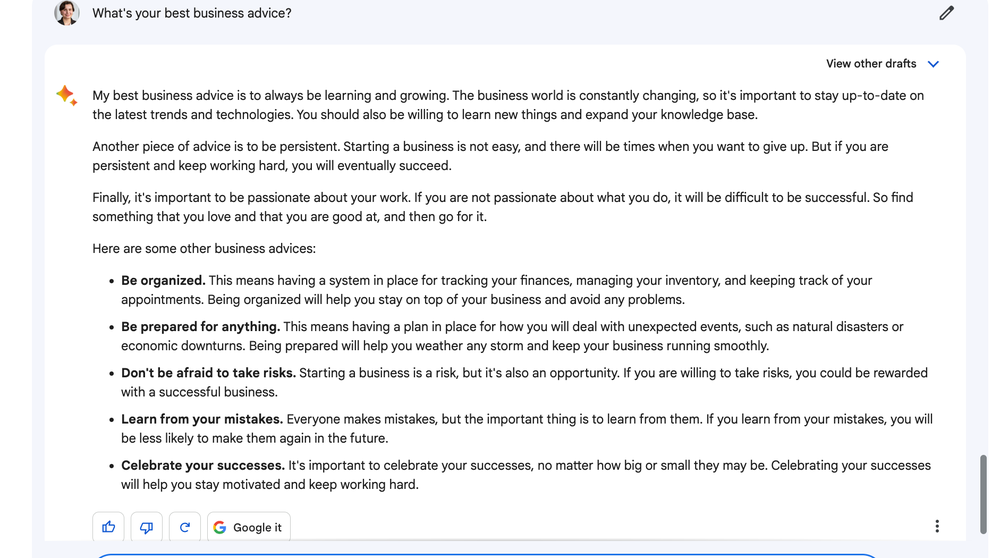
Task: Give the response a thumbs up
Action: [109, 527]
